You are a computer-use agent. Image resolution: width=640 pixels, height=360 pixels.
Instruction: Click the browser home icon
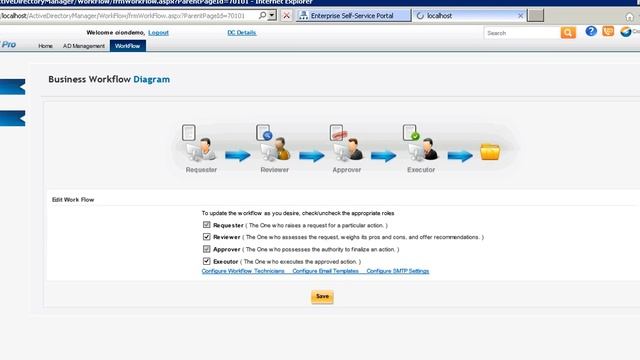click(629, 17)
